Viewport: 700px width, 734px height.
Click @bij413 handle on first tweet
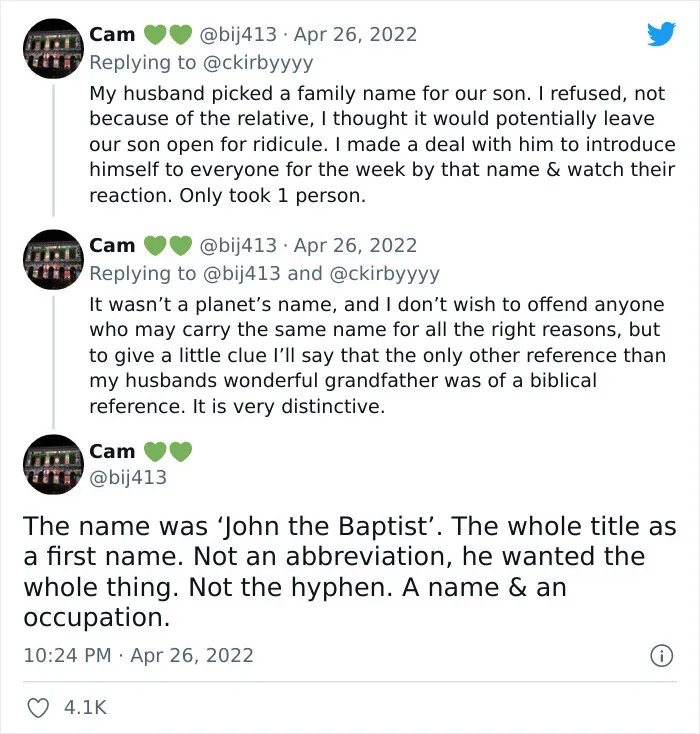(x=238, y=35)
